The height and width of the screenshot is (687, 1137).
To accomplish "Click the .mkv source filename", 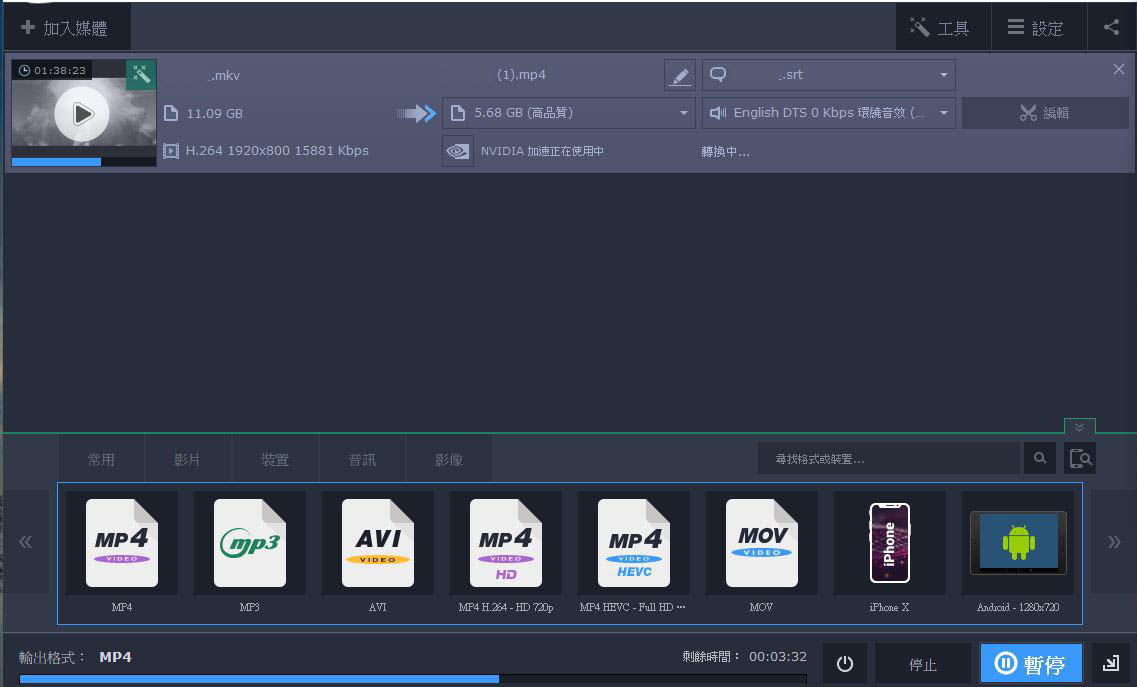I will tap(224, 75).
